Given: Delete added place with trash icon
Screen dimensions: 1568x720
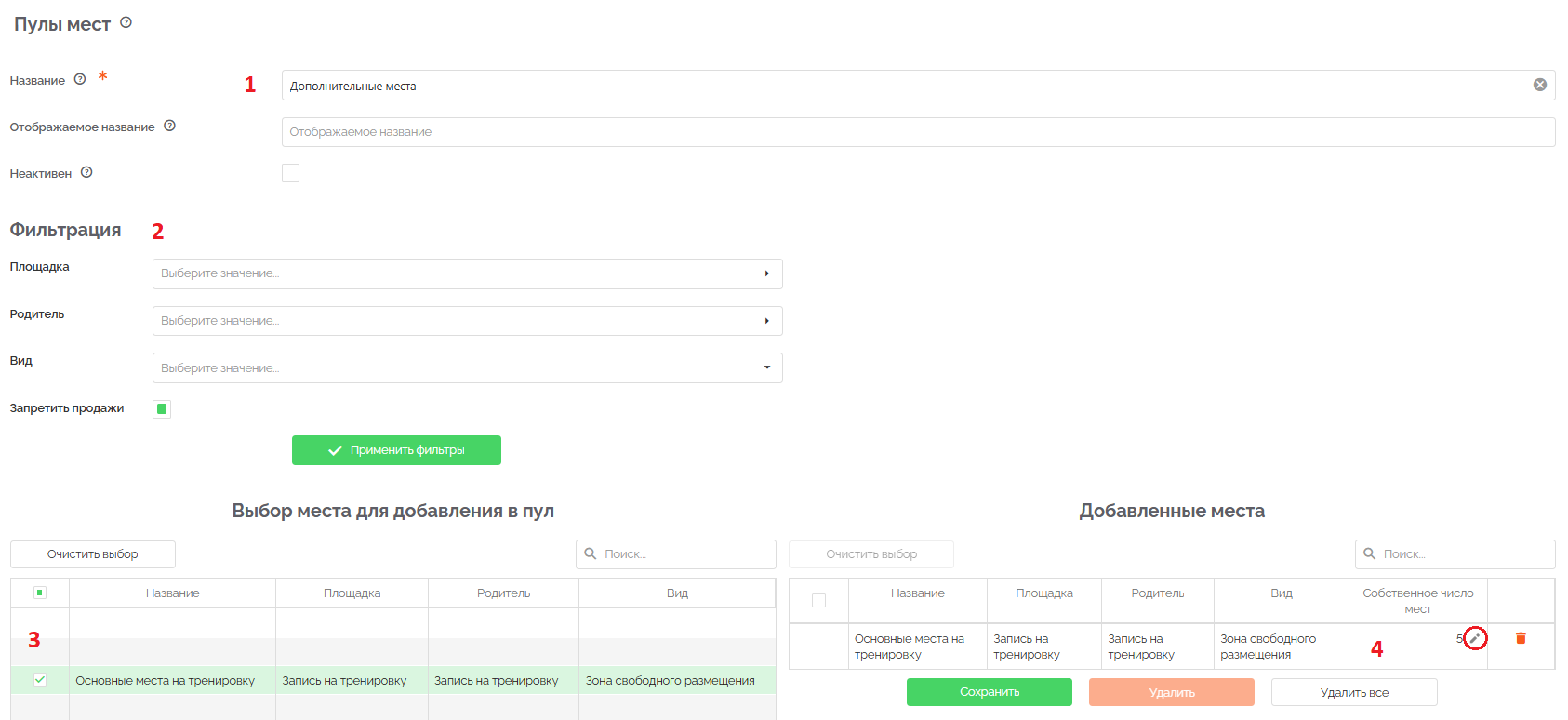Looking at the screenshot, I should pyautogui.click(x=1521, y=638).
